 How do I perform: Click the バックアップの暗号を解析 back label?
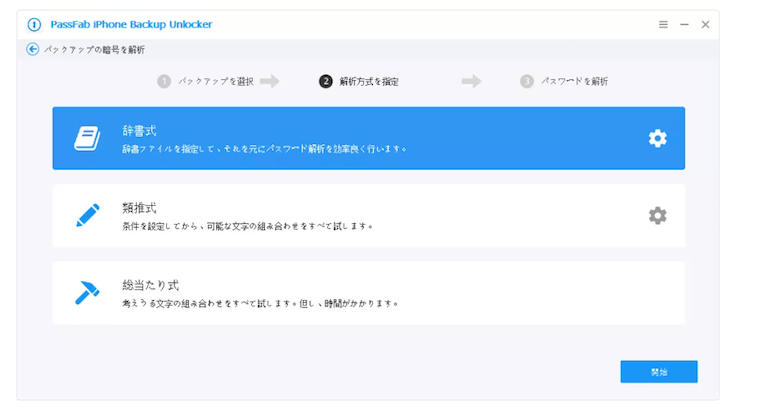(x=94, y=50)
